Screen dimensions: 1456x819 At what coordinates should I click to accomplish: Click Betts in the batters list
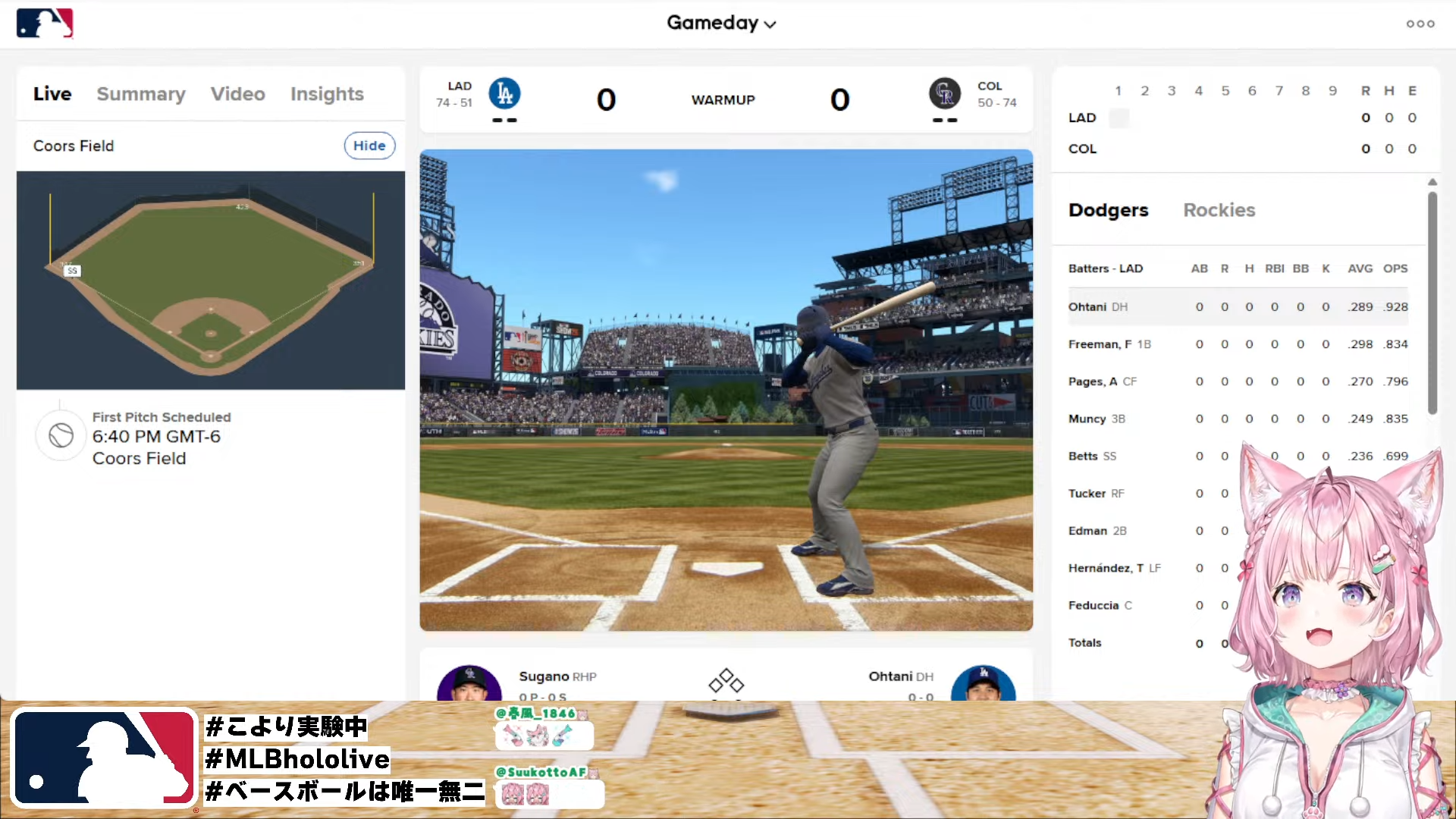(1083, 456)
